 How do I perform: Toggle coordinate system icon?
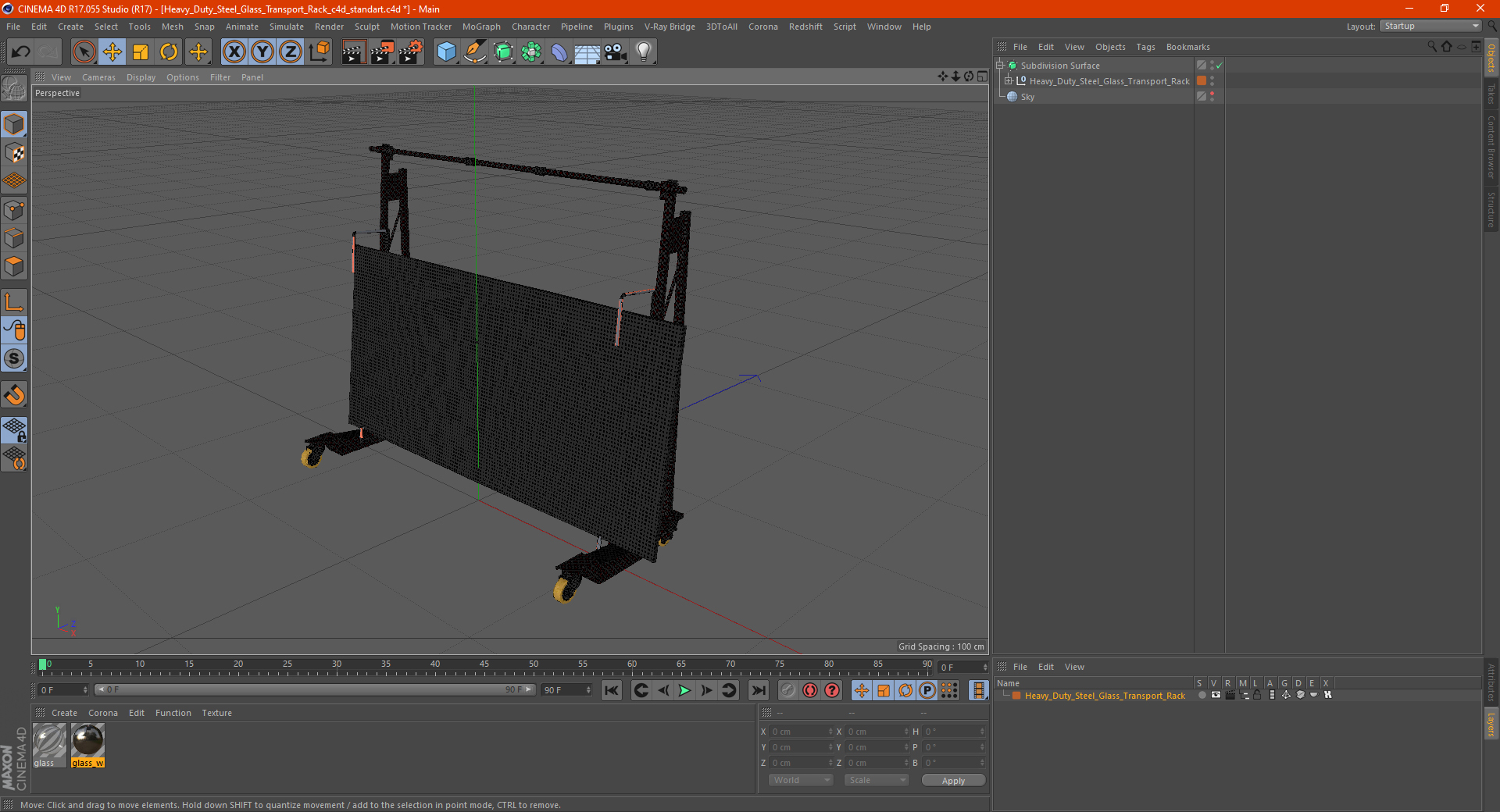pyautogui.click(x=320, y=52)
